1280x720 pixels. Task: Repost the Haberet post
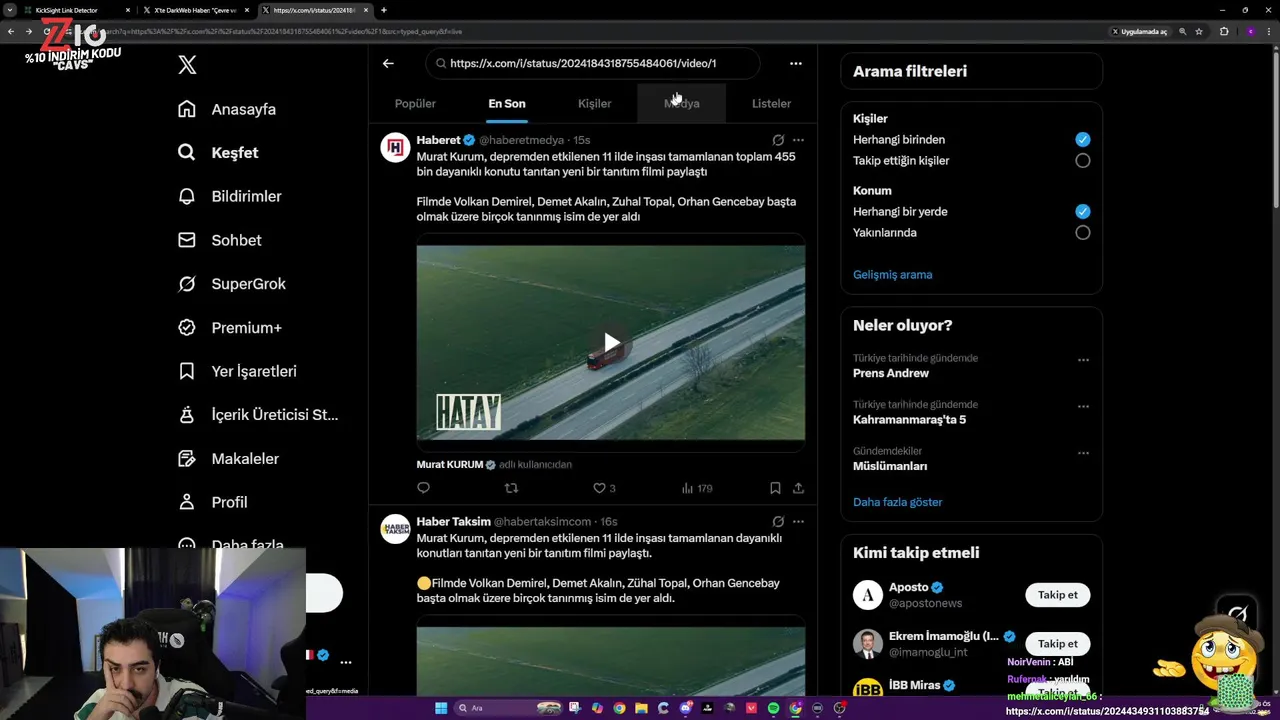point(511,488)
